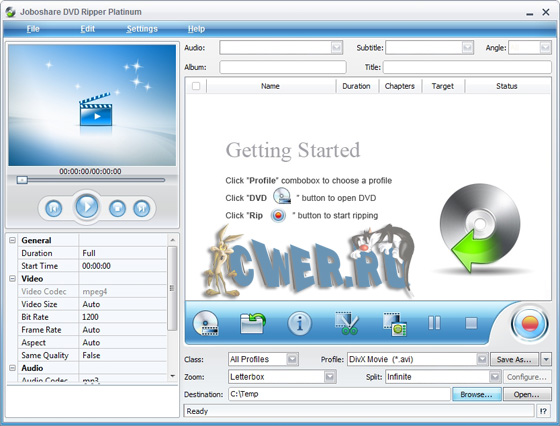Collapse the Video properties group
Viewport: 560px width, 426px height.
tap(12, 279)
